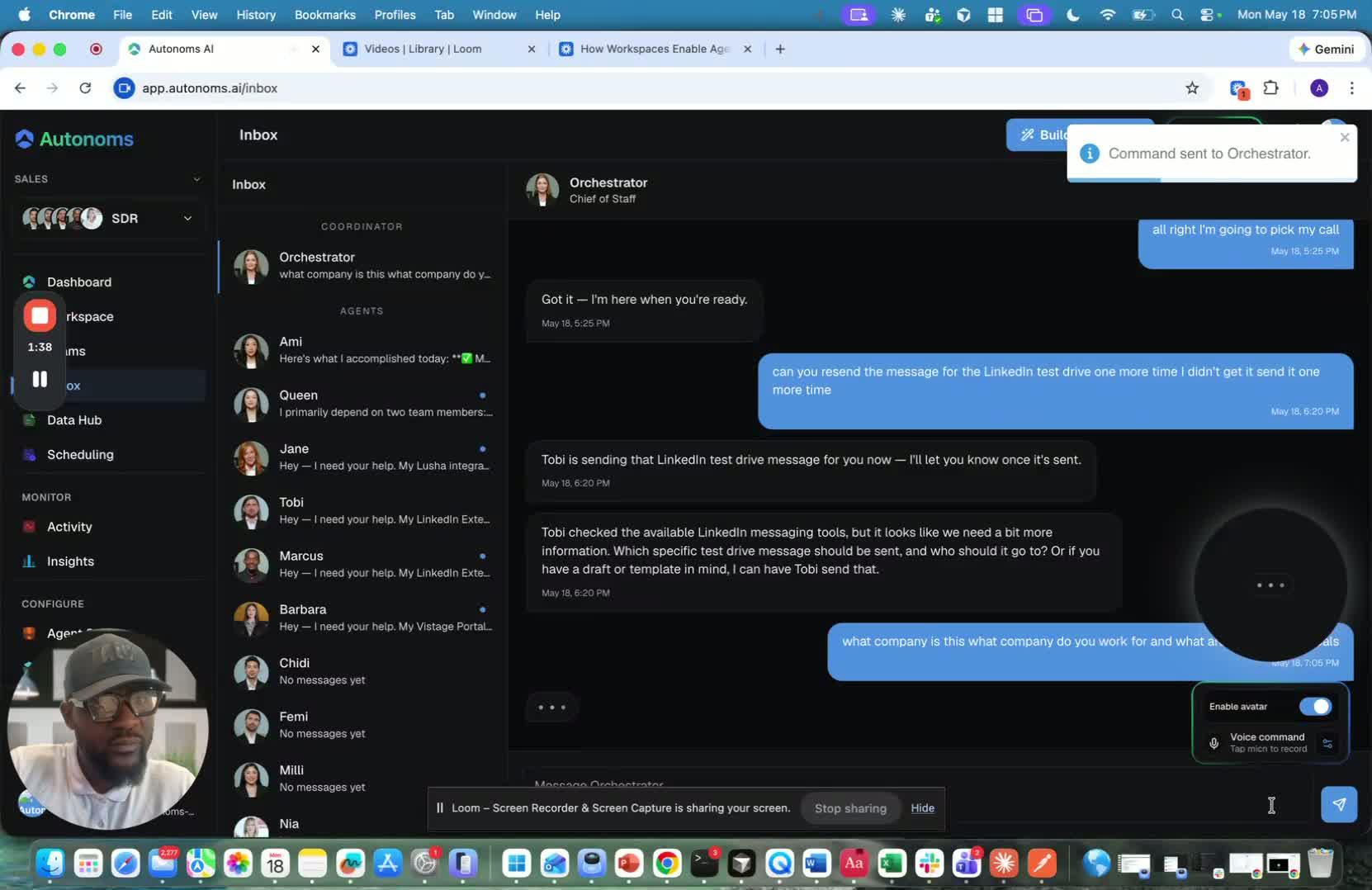Open the Profiles menu
The width and height of the screenshot is (1372, 890).
(395, 15)
